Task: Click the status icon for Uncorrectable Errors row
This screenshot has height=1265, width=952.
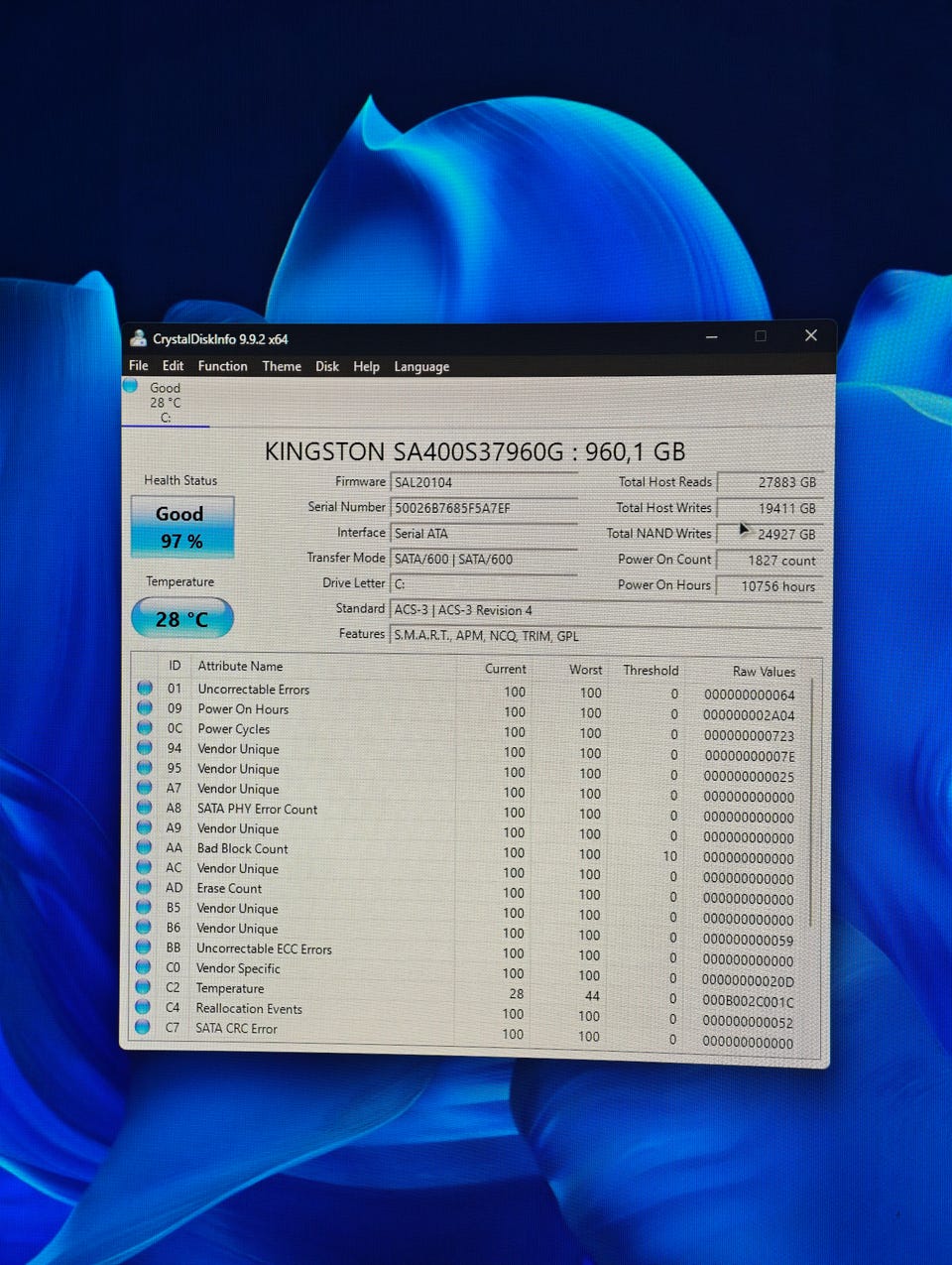Action: [145, 688]
